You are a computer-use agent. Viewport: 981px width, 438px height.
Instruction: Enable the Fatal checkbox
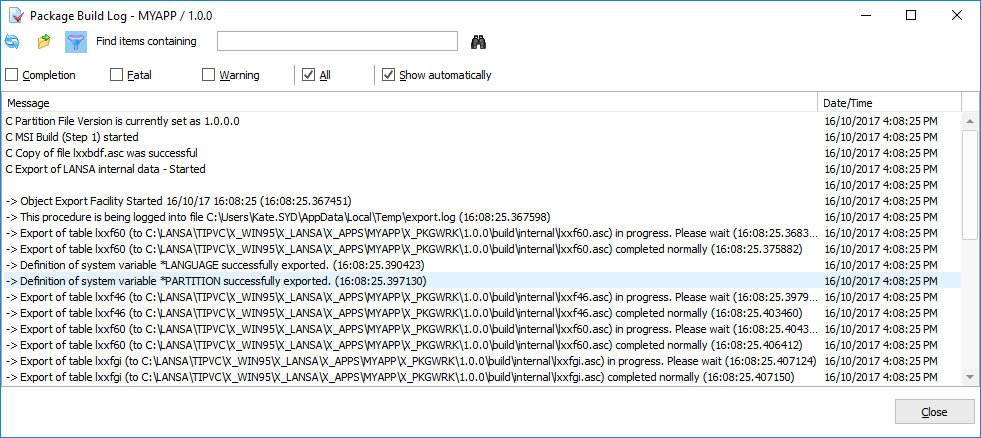116,75
